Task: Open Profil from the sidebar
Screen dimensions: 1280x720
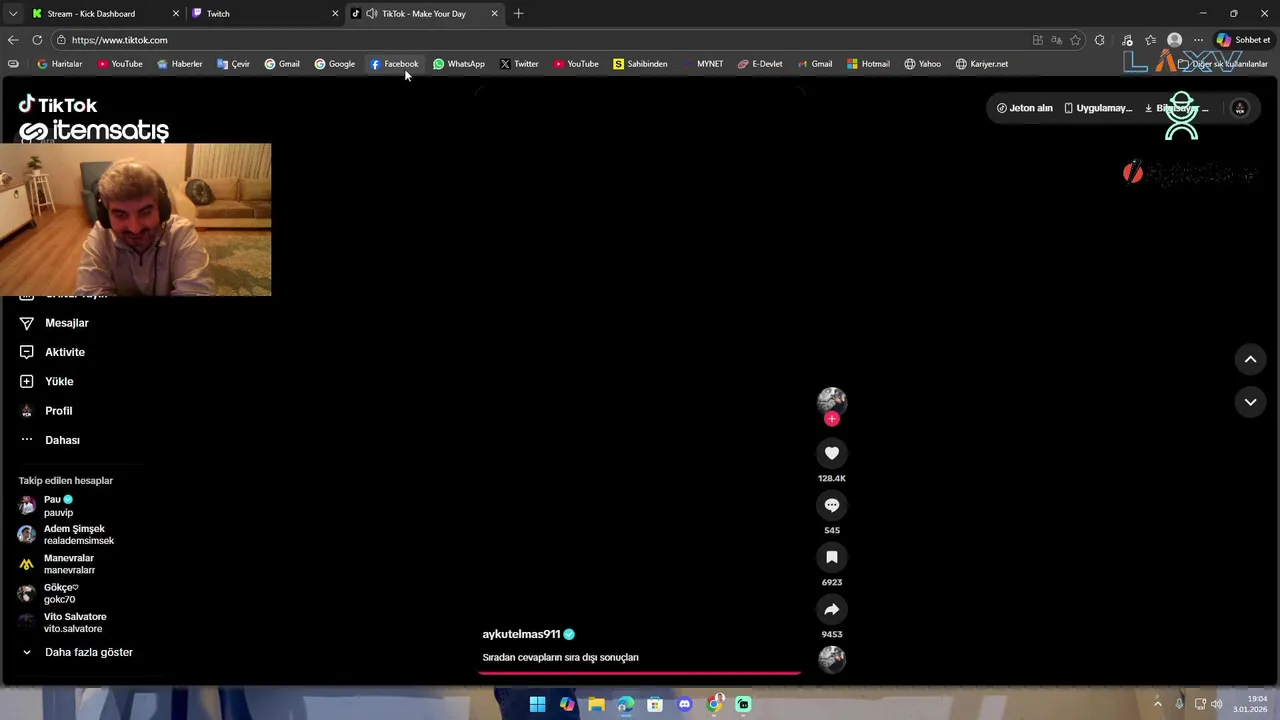Action: (x=46, y=411)
